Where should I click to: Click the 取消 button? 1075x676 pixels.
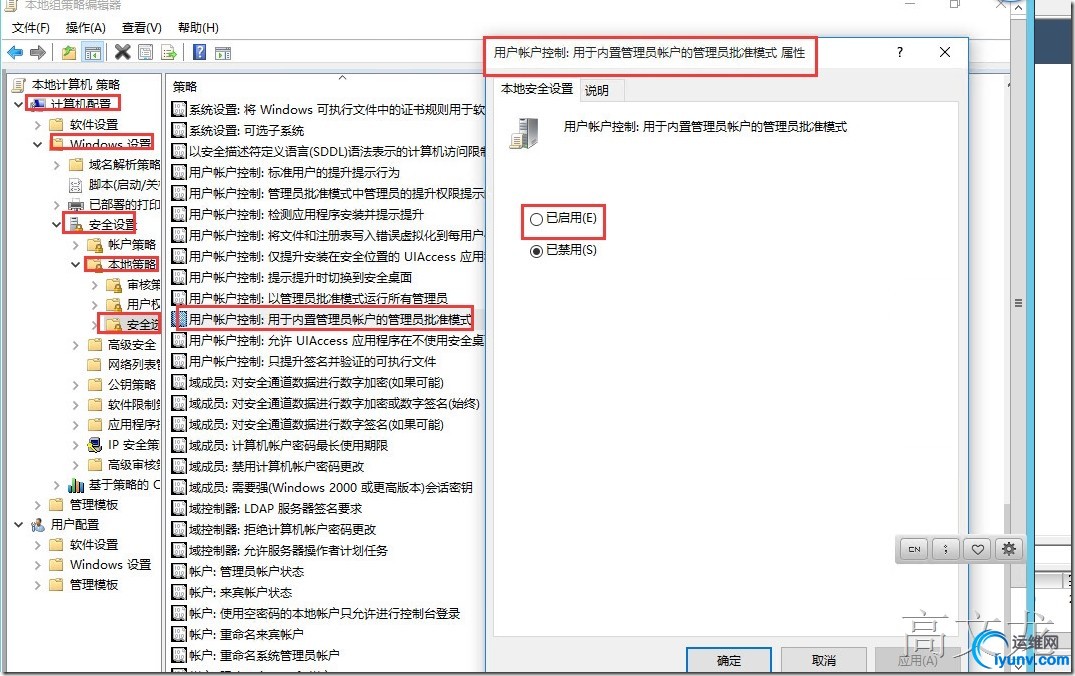pyautogui.click(x=823, y=660)
